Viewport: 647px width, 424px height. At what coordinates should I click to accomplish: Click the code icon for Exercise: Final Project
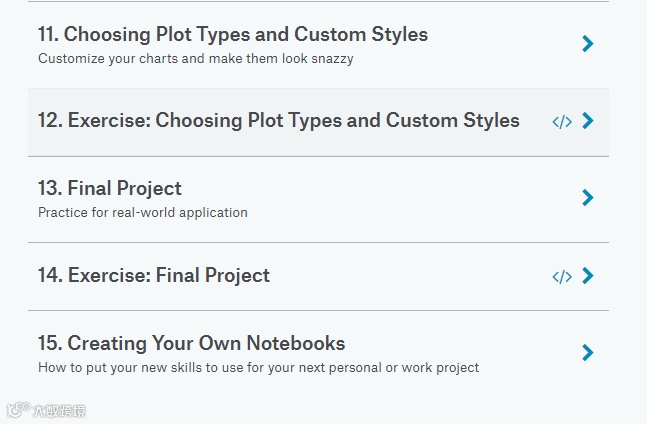click(x=562, y=277)
